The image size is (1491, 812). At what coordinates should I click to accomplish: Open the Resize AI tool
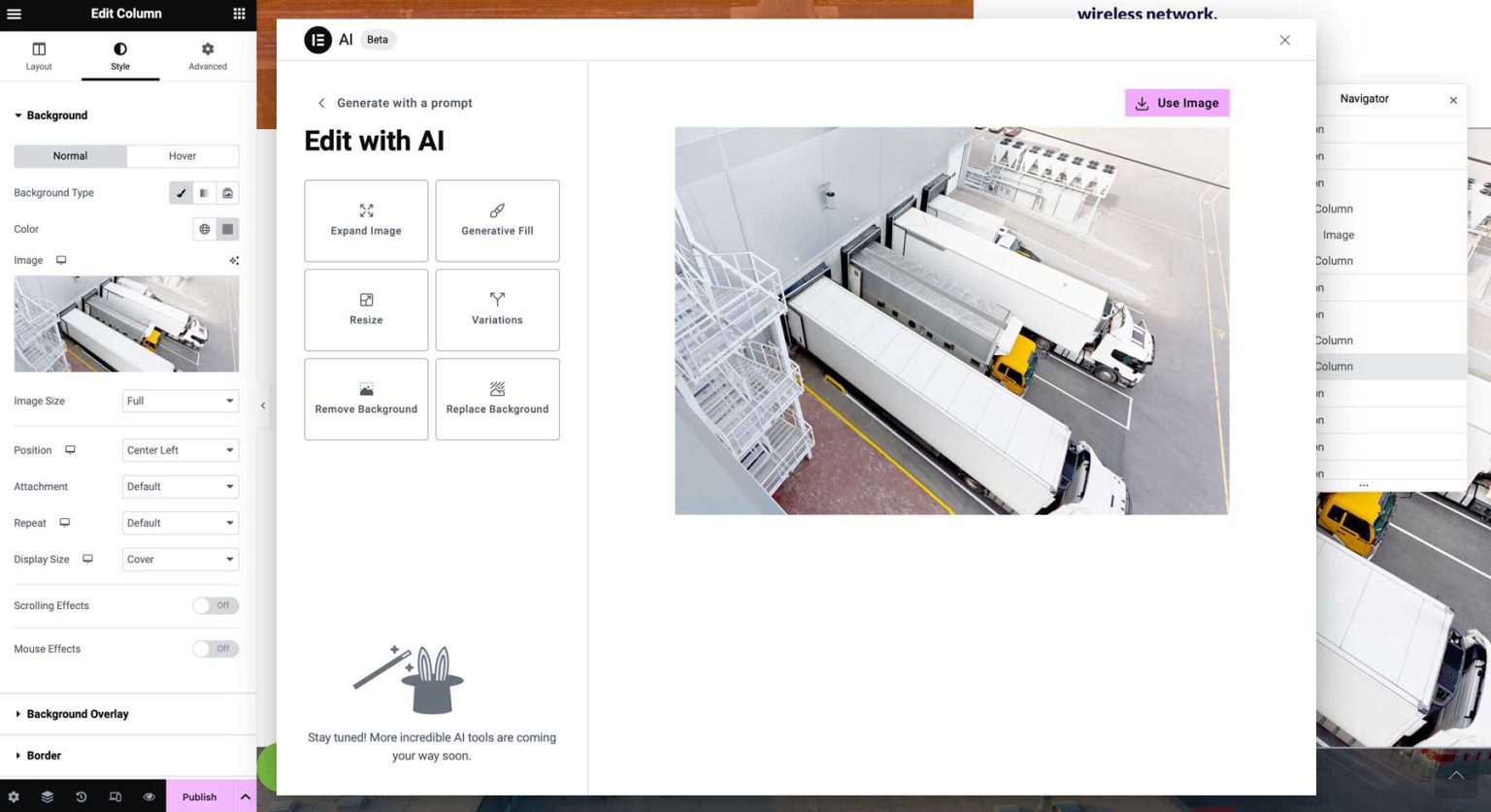pyautogui.click(x=366, y=309)
